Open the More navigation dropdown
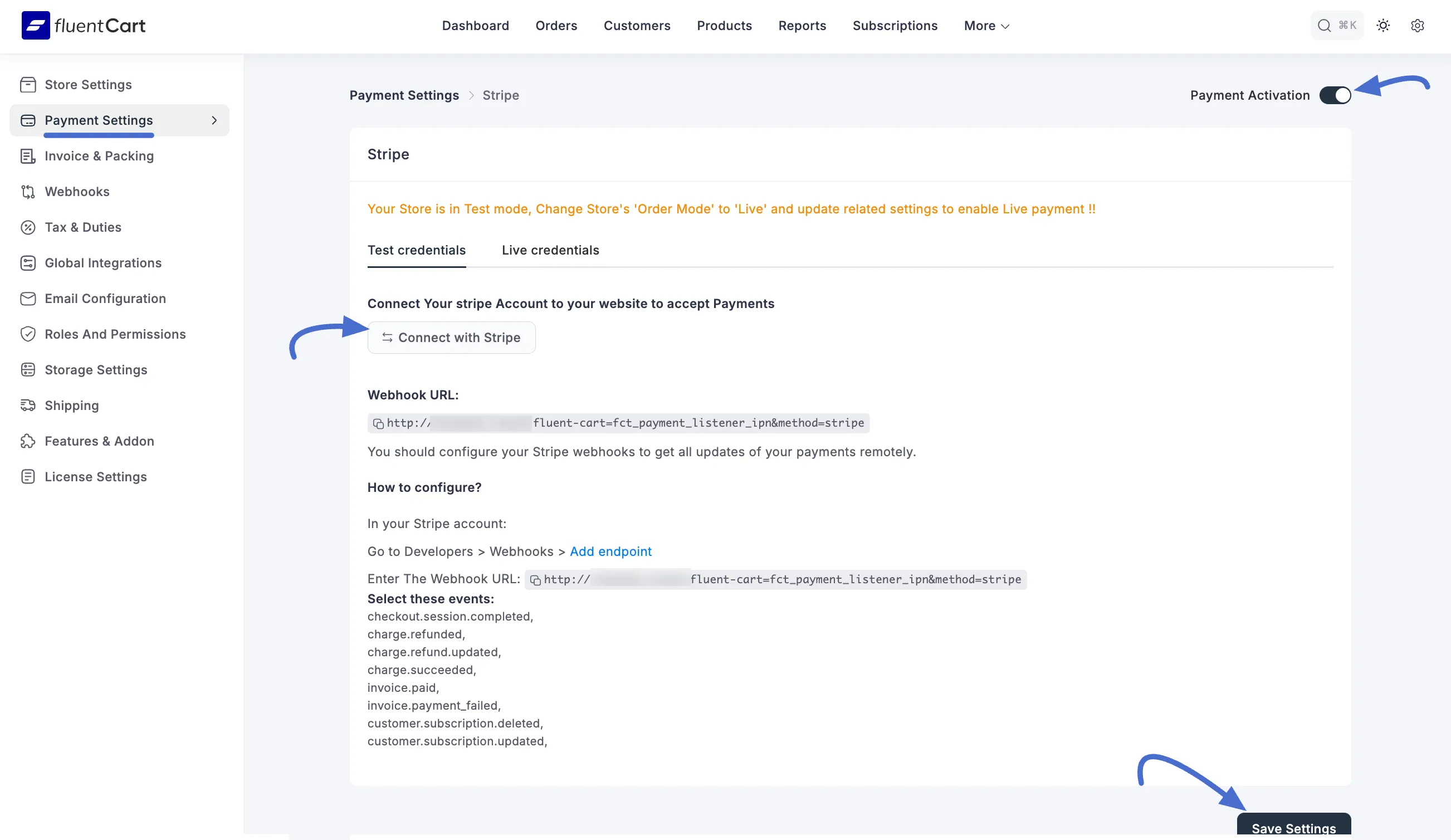 [986, 25]
